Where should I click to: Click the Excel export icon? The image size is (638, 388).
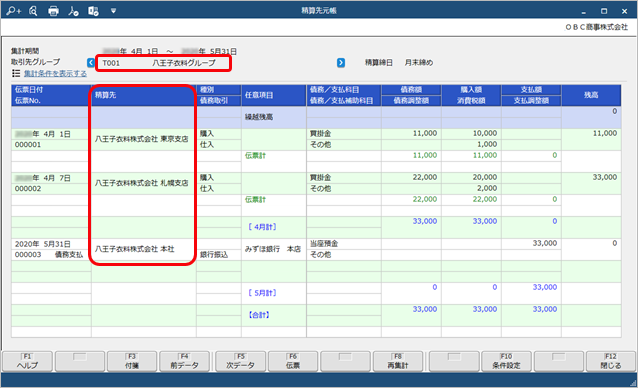[x=93, y=11]
